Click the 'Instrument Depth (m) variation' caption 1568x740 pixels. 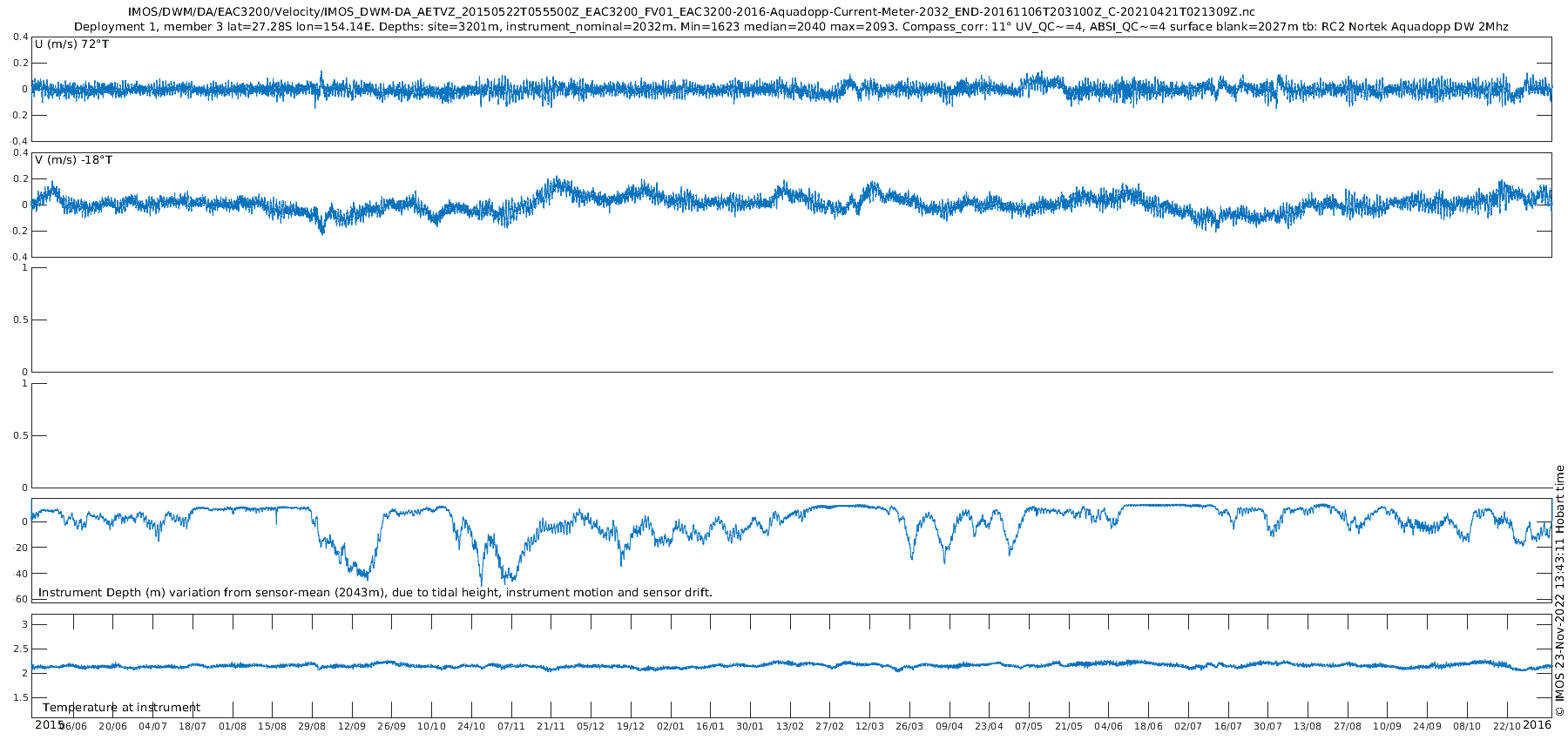click(x=375, y=593)
